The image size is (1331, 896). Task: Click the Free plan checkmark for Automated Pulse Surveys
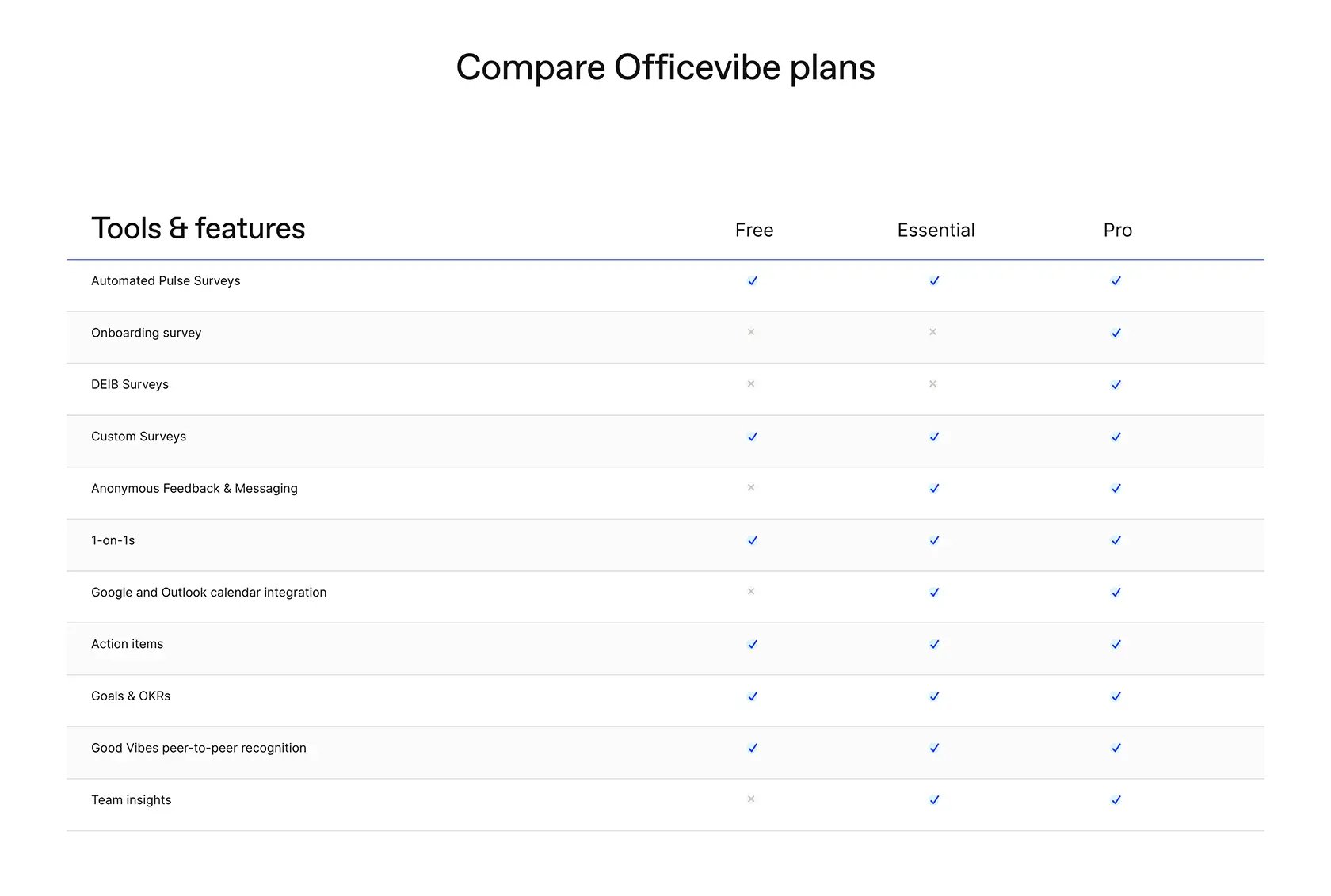(753, 280)
